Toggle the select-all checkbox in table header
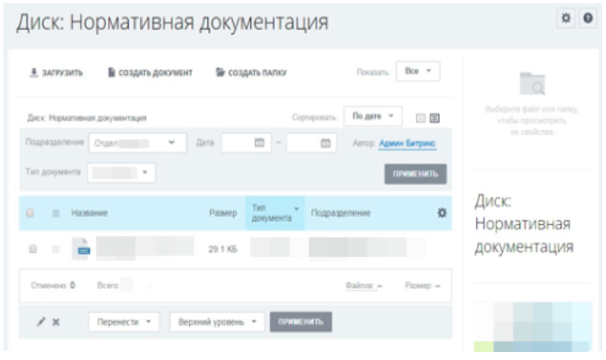 point(30,213)
